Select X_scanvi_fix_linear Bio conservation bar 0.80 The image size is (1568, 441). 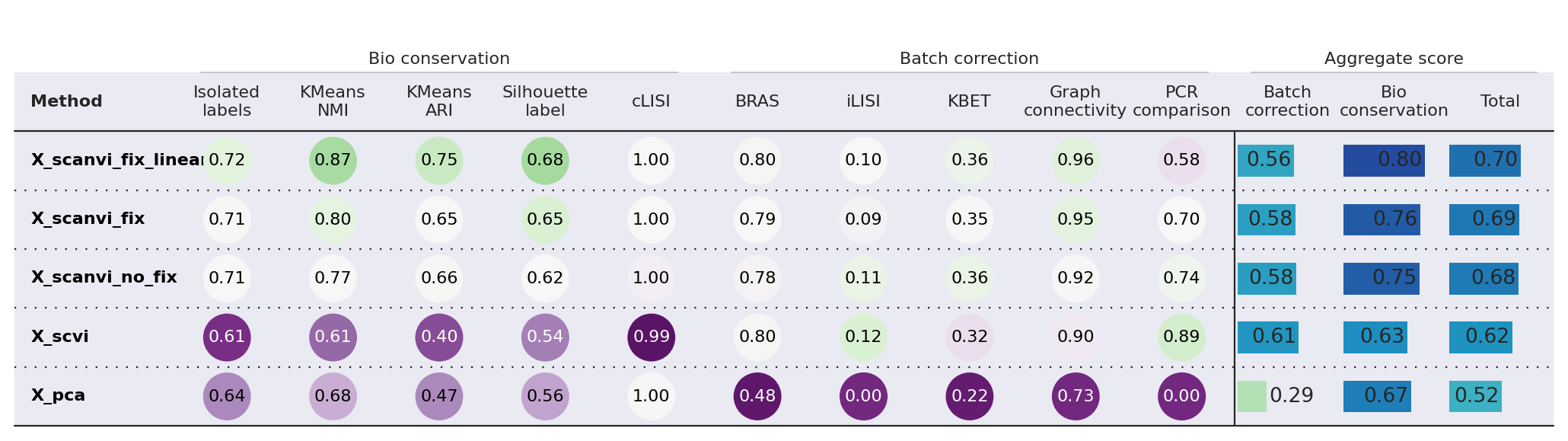coord(1384,161)
